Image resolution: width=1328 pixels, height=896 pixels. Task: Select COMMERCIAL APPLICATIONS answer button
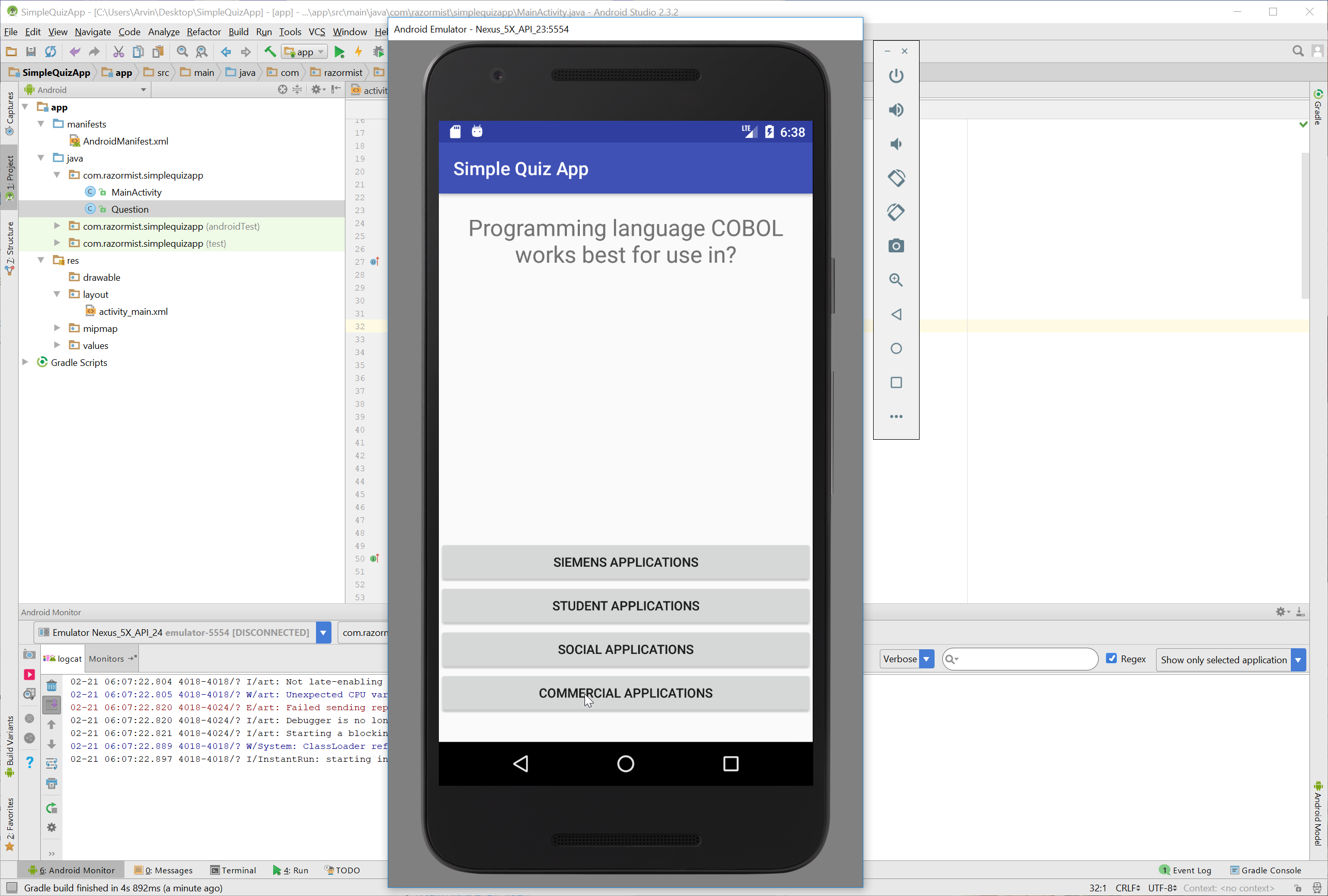tap(625, 693)
